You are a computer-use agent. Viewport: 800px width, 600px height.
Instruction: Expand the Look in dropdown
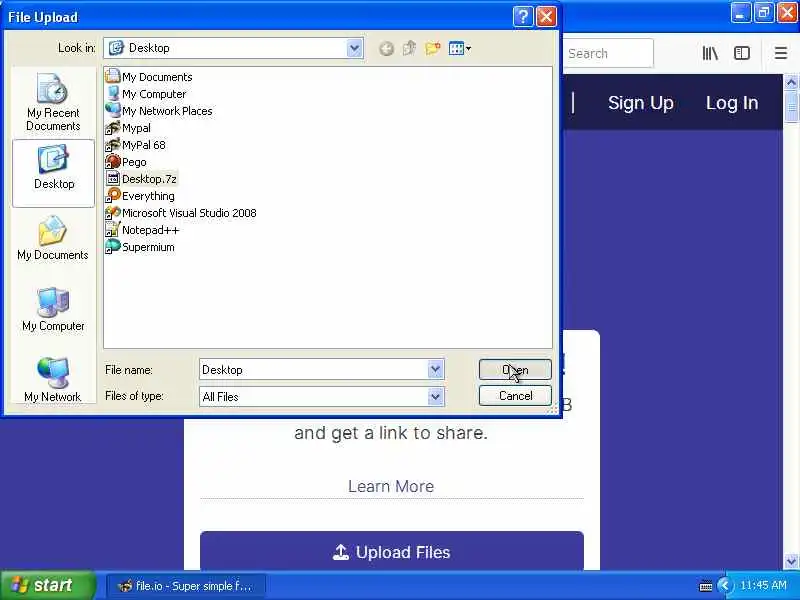[x=355, y=48]
